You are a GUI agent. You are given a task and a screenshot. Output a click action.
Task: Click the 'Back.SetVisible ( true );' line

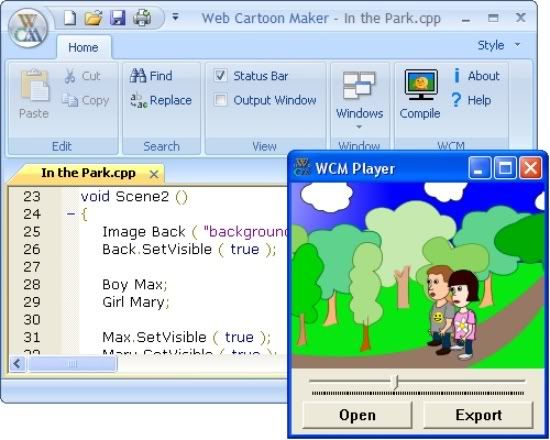(x=189, y=249)
